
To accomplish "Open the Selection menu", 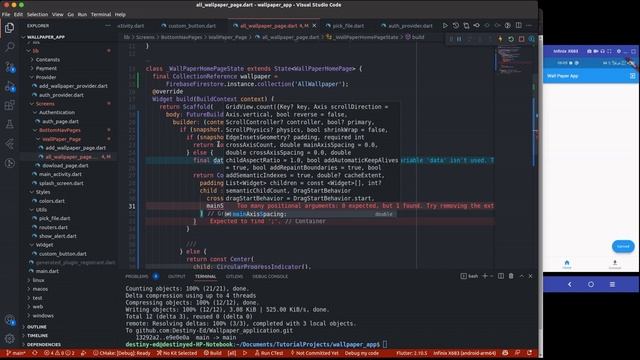I will coord(37,14).
